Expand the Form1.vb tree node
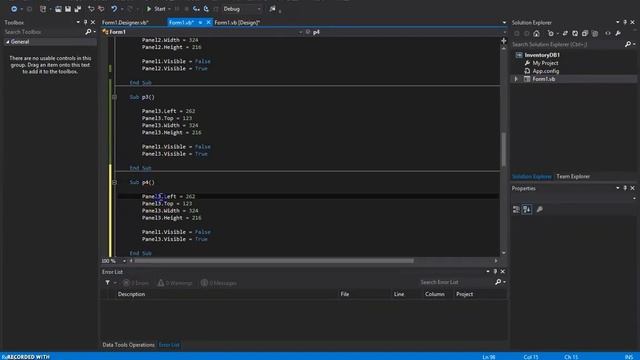The image size is (640, 360). click(x=516, y=79)
